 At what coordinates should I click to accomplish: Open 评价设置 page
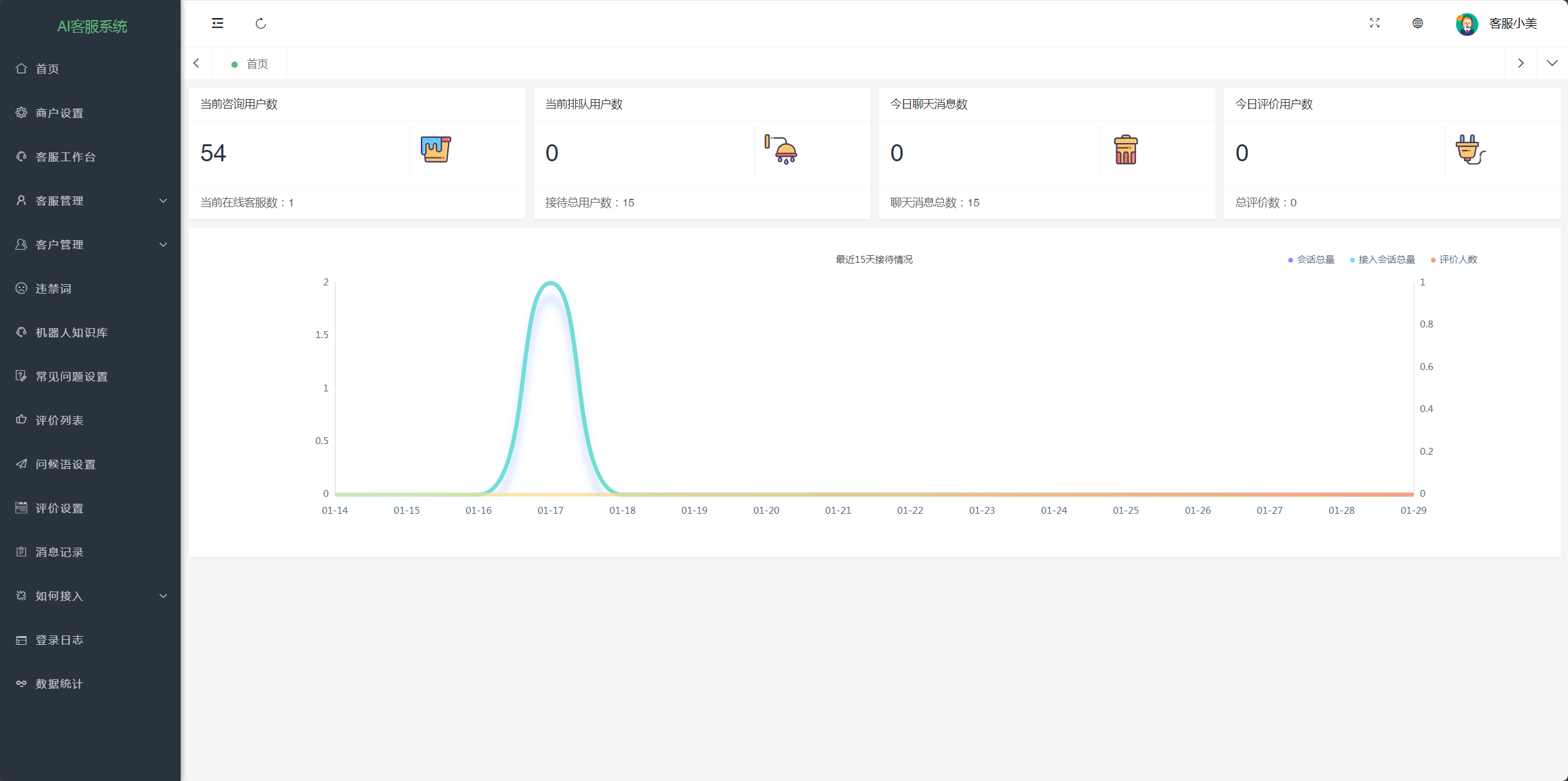(90, 508)
